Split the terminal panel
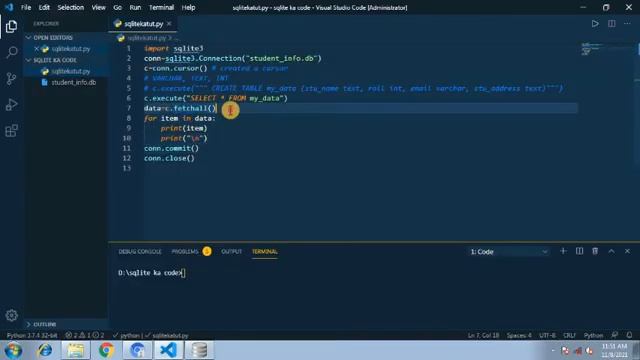Screen dimensions: 640x360 pyautogui.click(x=579, y=251)
